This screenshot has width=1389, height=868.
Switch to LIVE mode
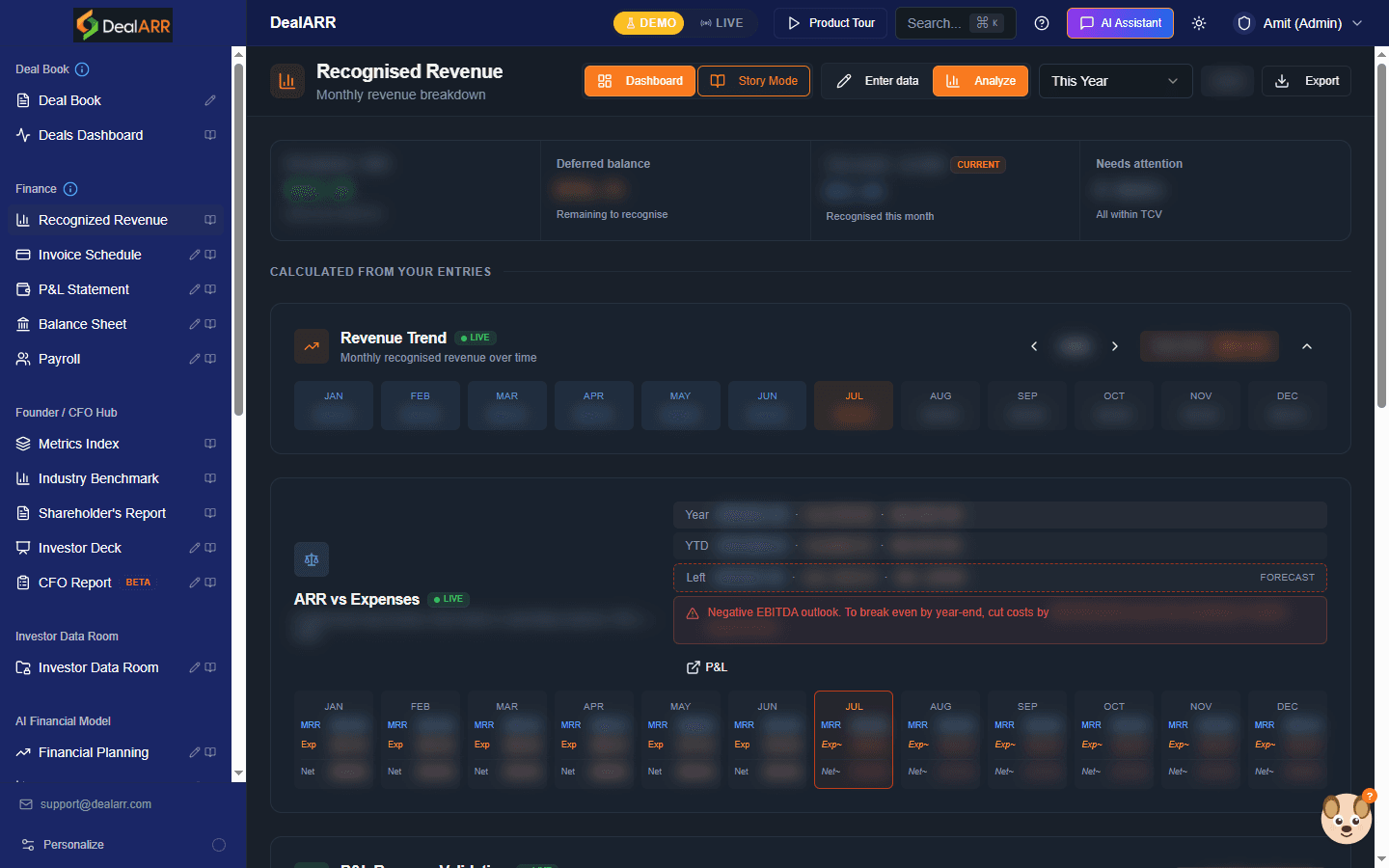point(722,23)
